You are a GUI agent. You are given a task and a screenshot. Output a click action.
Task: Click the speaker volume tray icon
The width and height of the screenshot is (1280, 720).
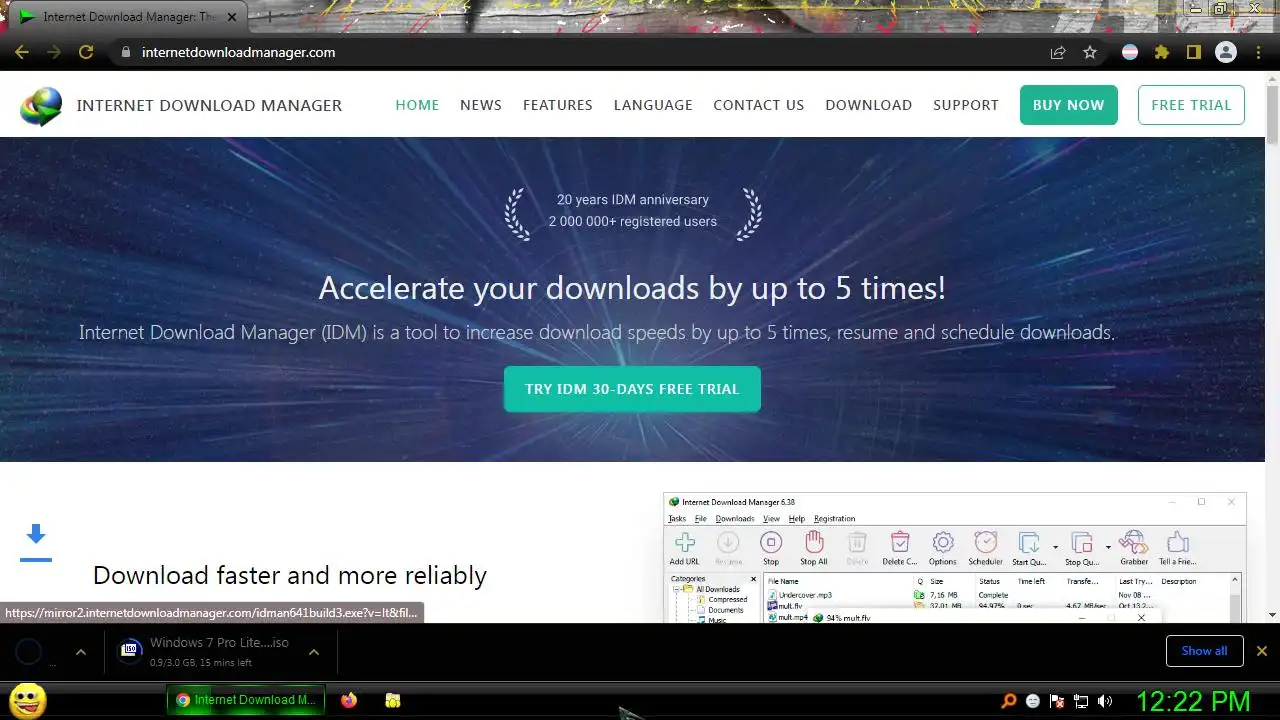coord(1105,701)
